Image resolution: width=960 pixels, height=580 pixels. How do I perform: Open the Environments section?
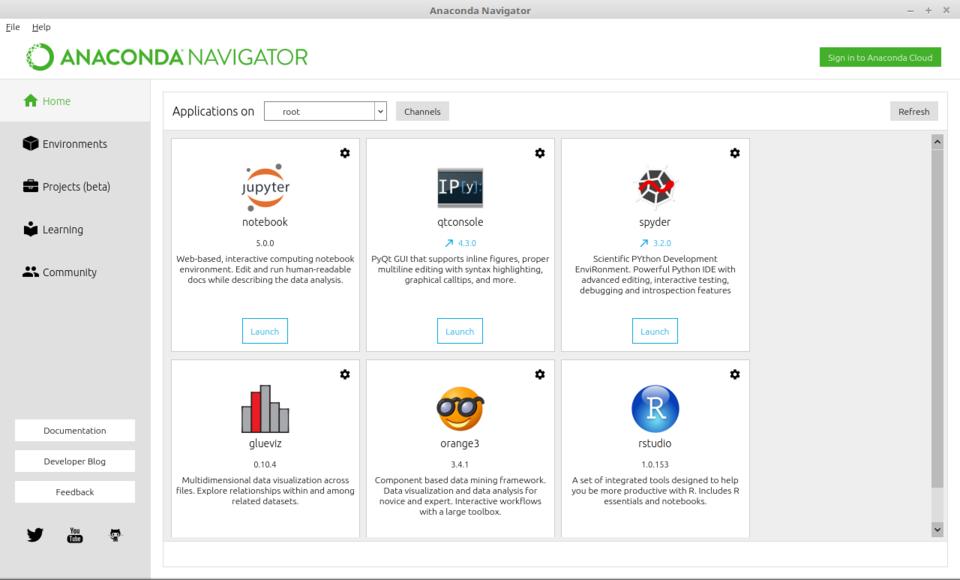[75, 143]
